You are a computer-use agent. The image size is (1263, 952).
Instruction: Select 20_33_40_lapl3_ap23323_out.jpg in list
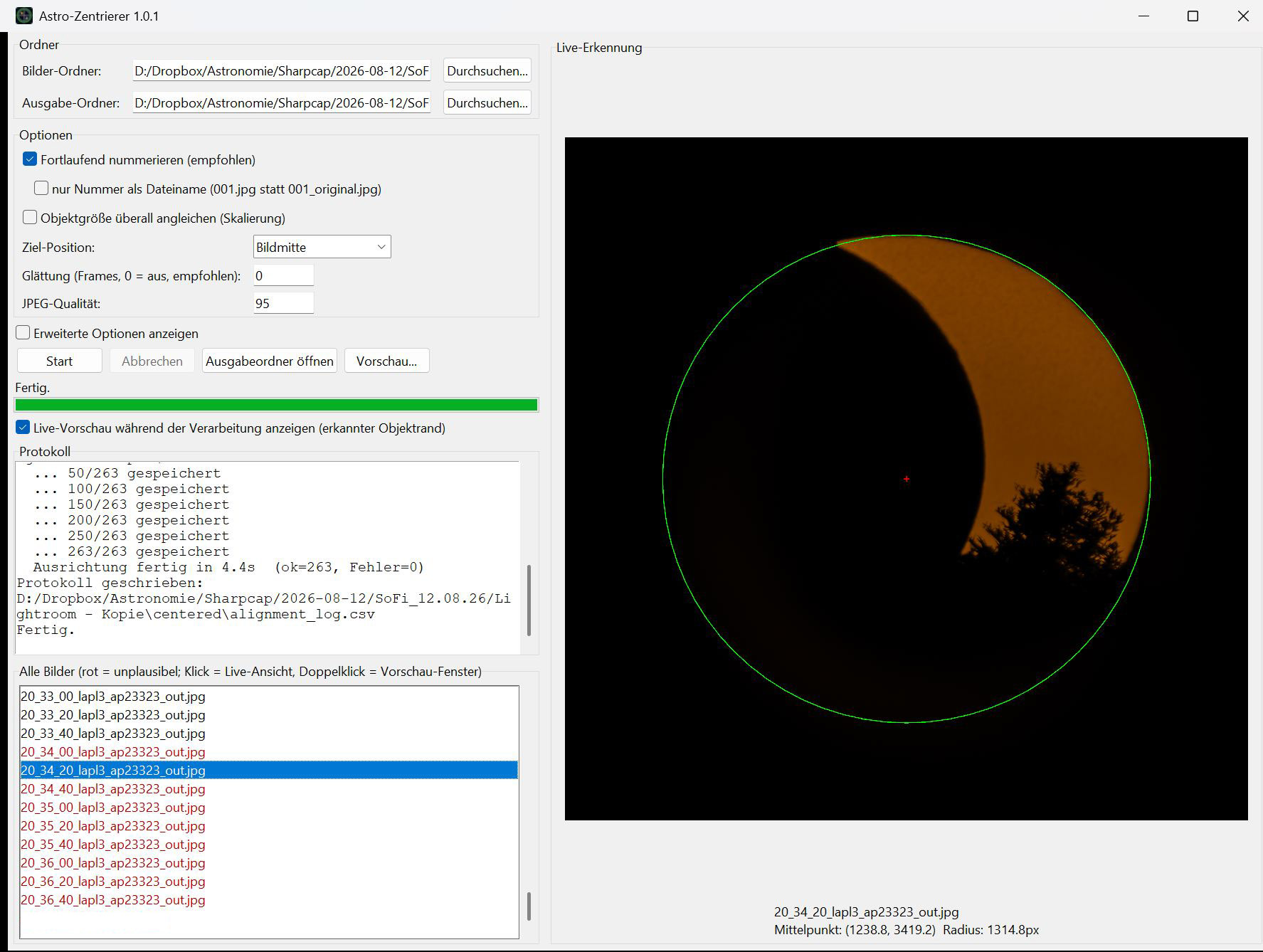269,733
